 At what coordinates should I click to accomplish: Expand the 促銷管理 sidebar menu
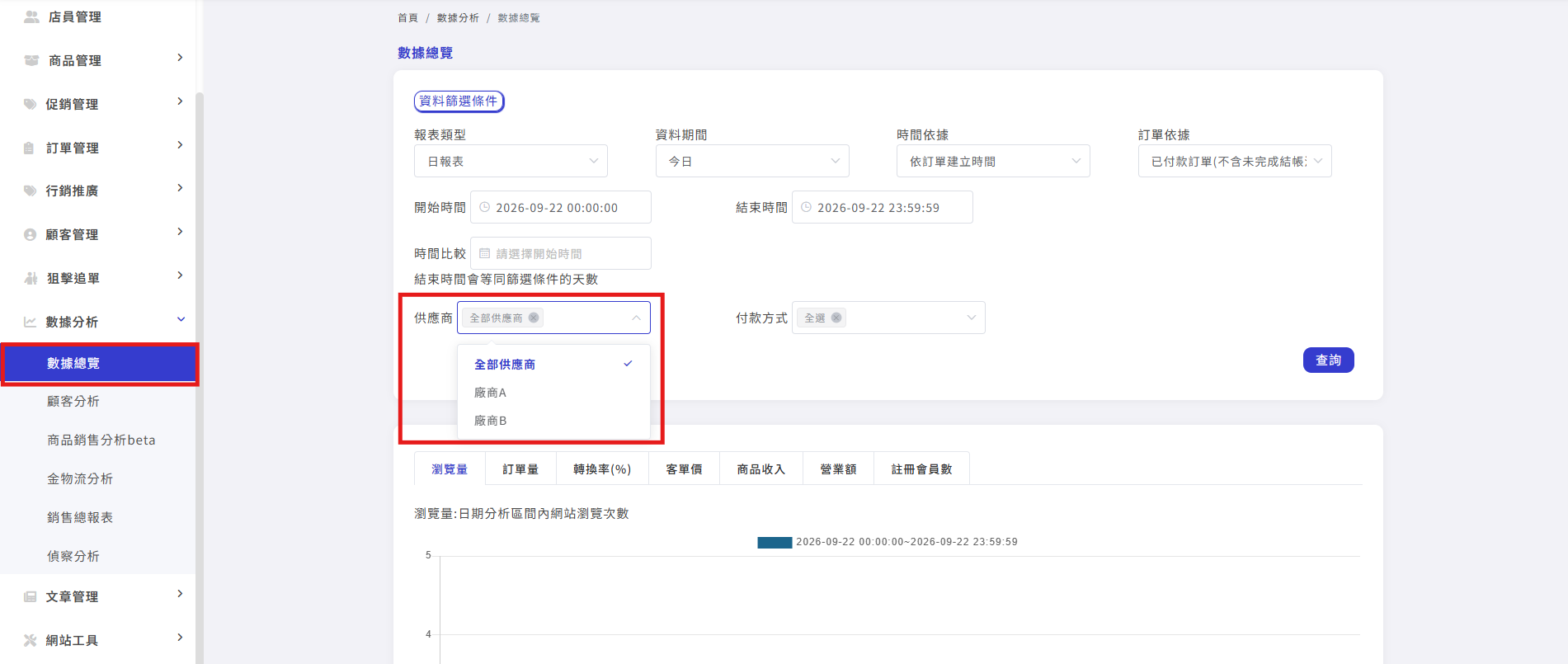point(180,101)
